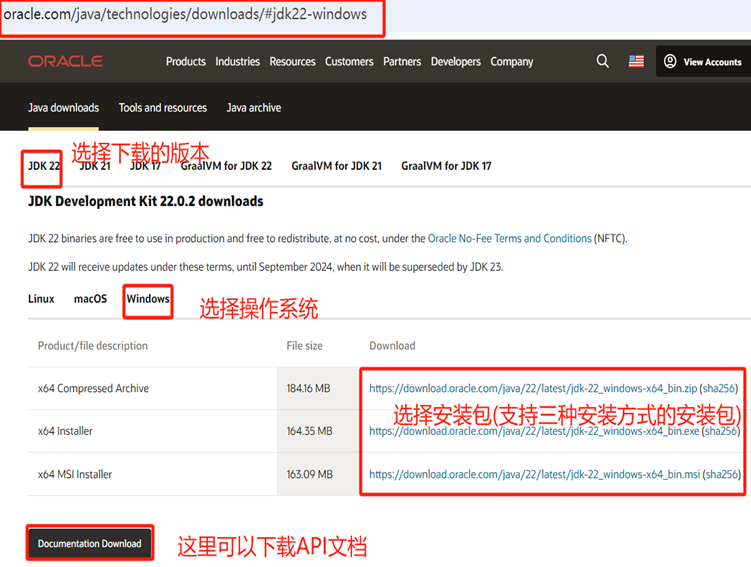Download the windows-x64_bin.exe installer link
Screen dimensions: 751x567
tap(534, 431)
